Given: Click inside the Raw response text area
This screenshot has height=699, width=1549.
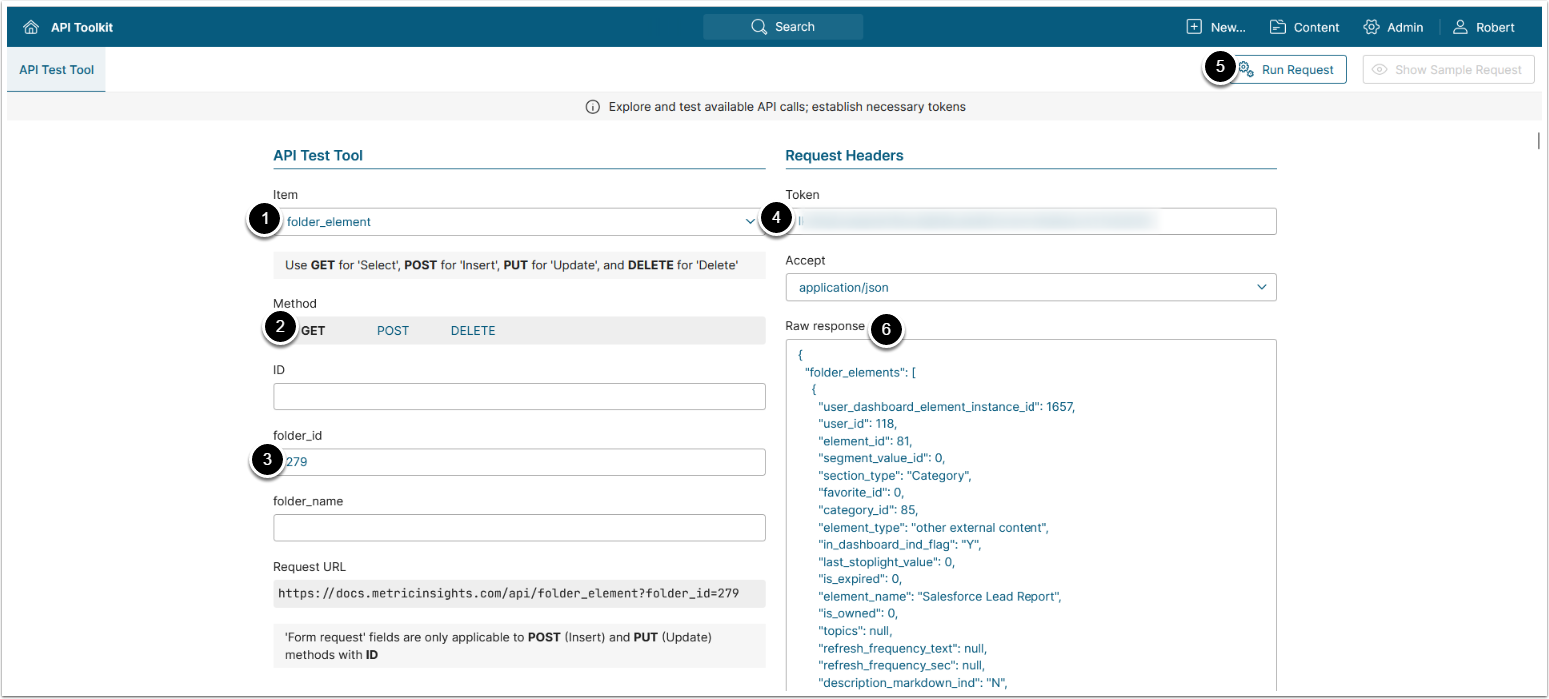Looking at the screenshot, I should click(x=1031, y=515).
